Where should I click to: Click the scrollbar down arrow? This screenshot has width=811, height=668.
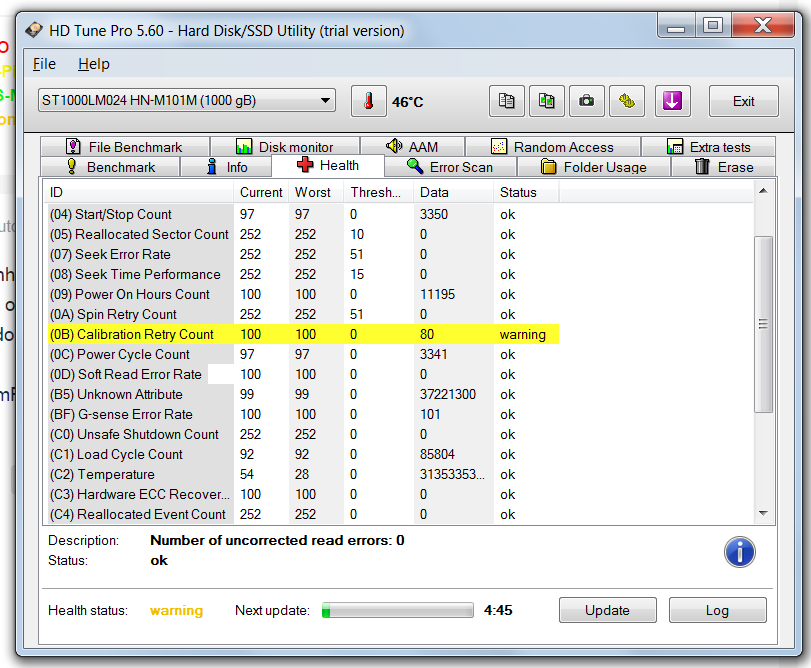tap(763, 513)
